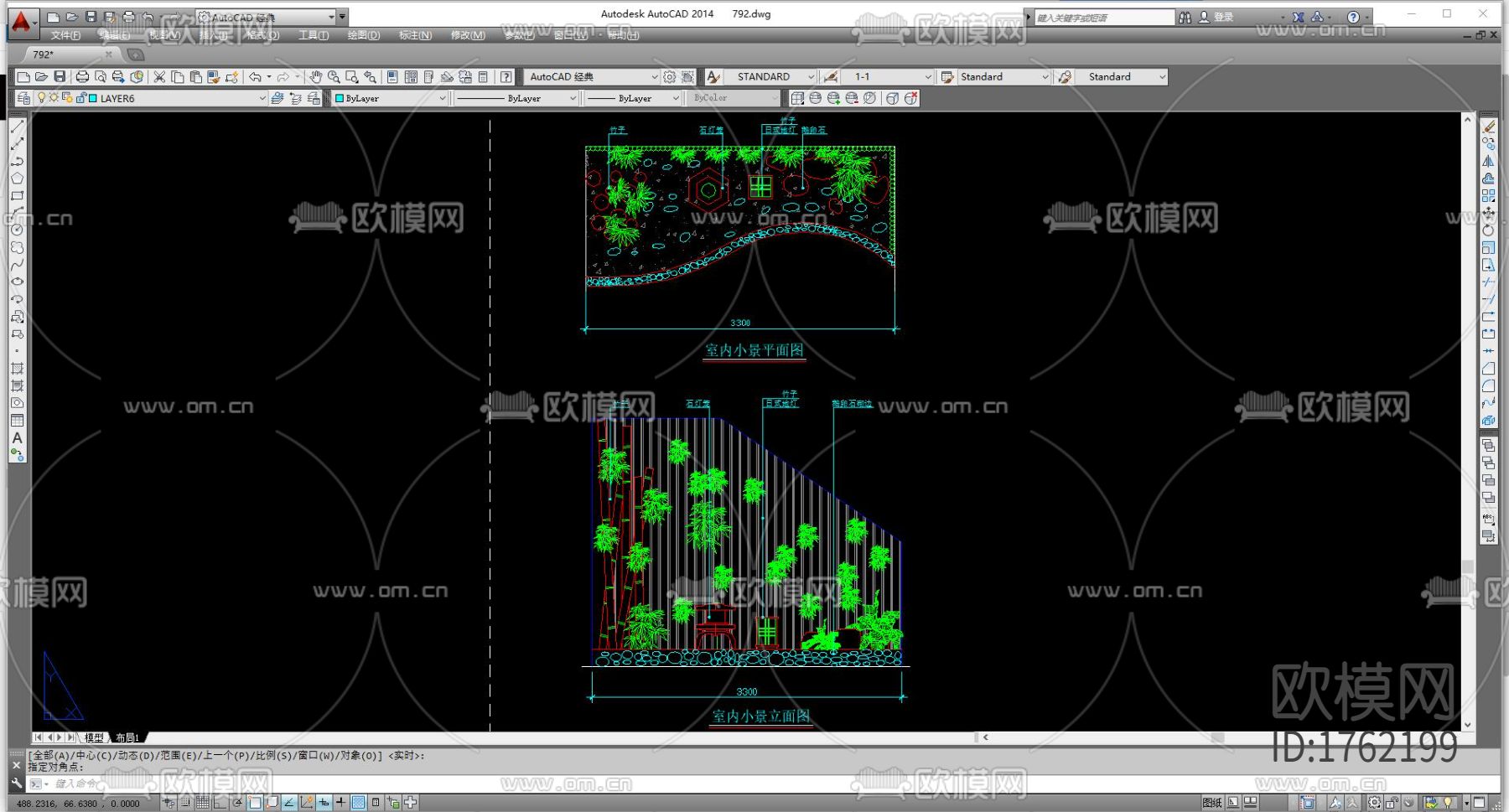The height and width of the screenshot is (812, 1509).
Task: Select the Text tool 'A' in Draw toolbar
Action: tap(17, 437)
